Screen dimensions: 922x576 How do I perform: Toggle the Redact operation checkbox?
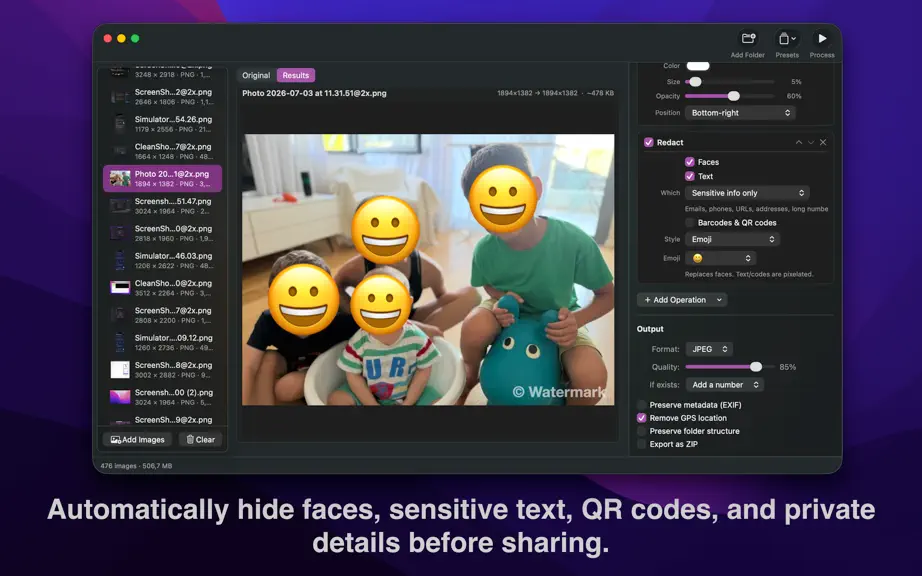649,142
